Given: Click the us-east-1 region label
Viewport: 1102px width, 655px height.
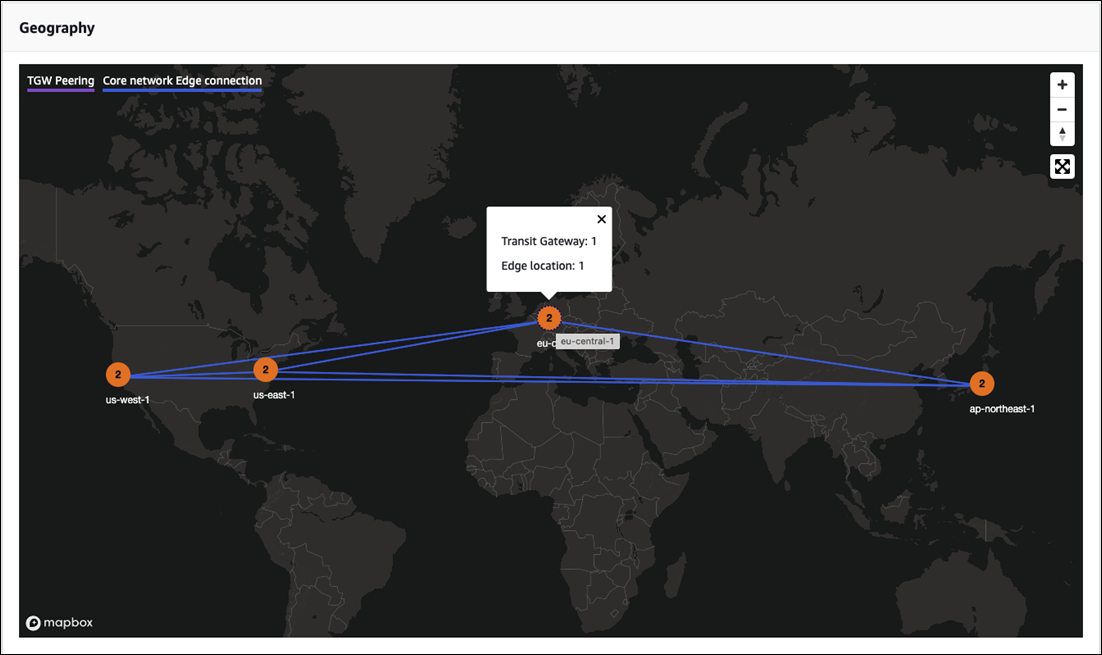Looking at the screenshot, I should tap(274, 394).
